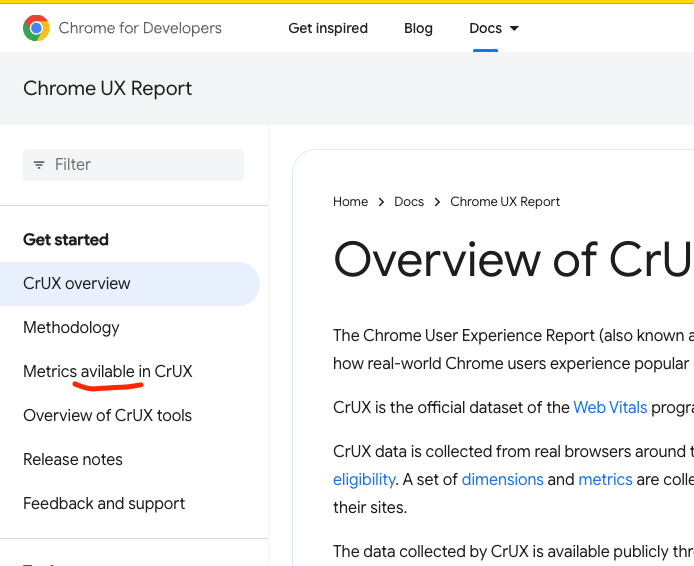Click the filter lines icon
The image size is (694, 566).
(x=39, y=165)
